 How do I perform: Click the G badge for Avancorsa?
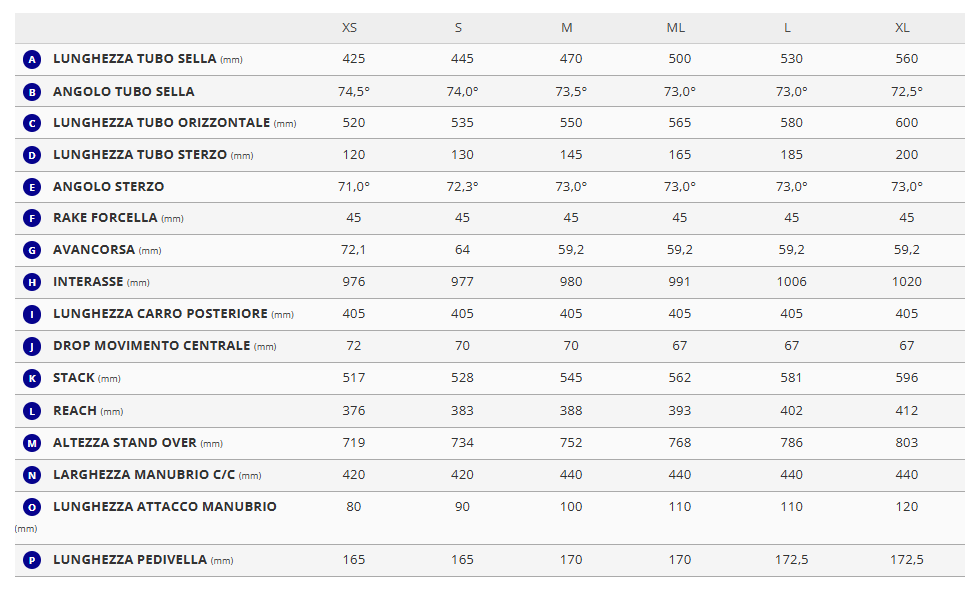pos(32,250)
